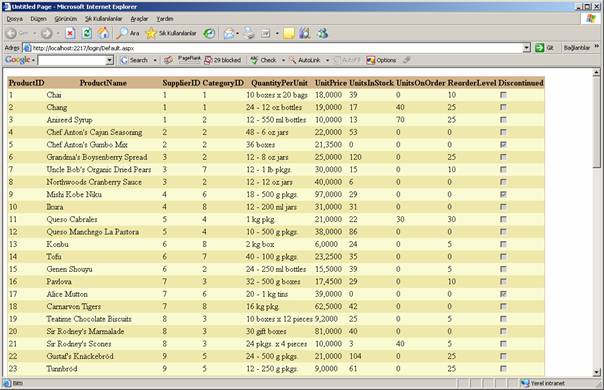Click the cell "Grandma's Boysenberry Spread"

(x=97, y=157)
